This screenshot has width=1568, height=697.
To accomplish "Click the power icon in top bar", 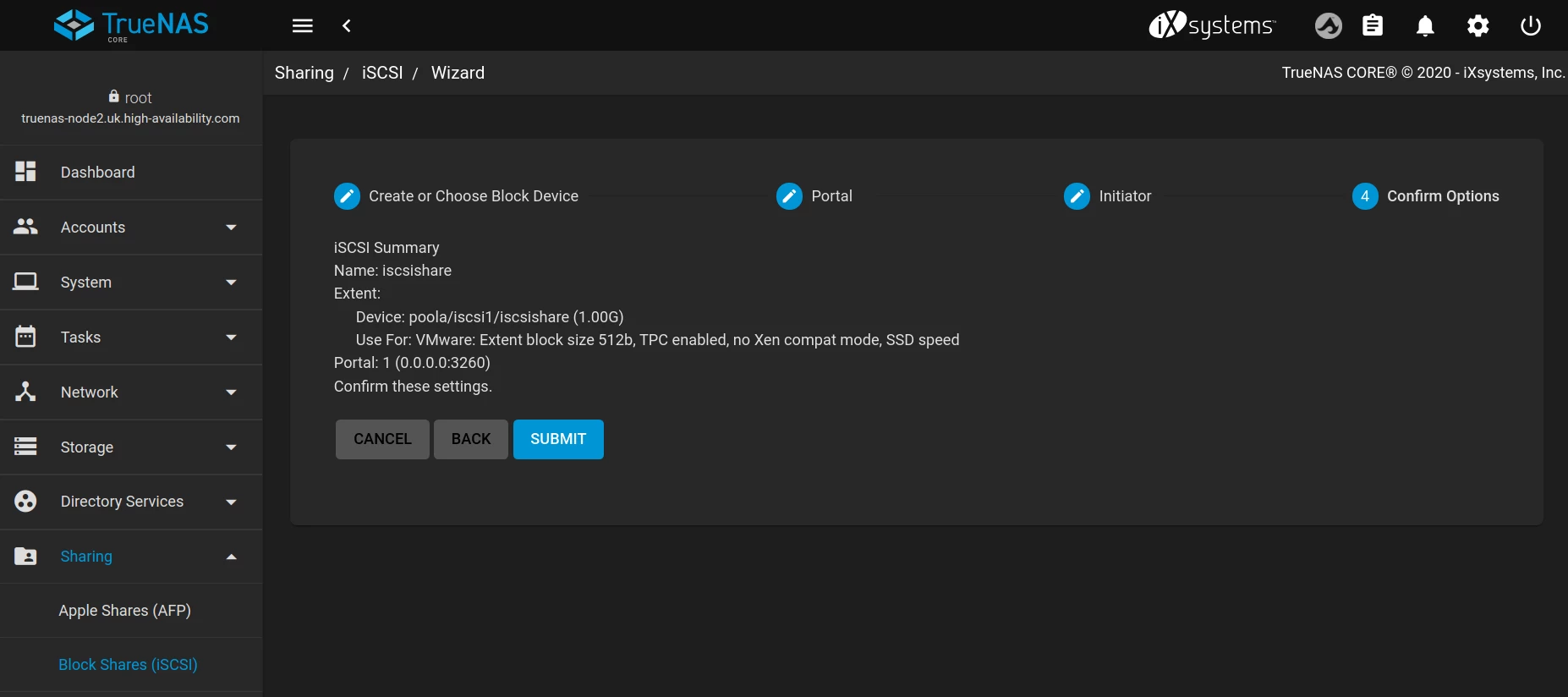I will point(1530,26).
